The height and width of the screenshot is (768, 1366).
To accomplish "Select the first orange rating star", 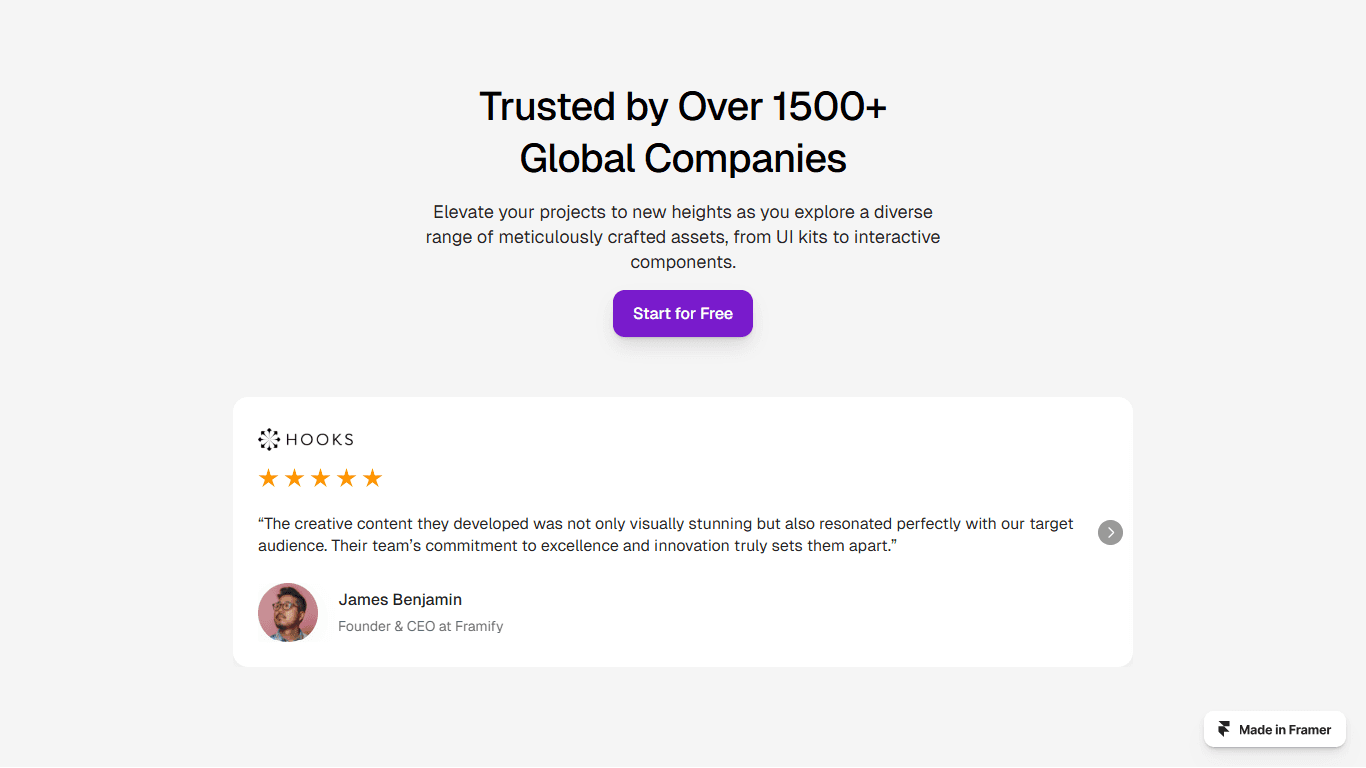I will (268, 478).
